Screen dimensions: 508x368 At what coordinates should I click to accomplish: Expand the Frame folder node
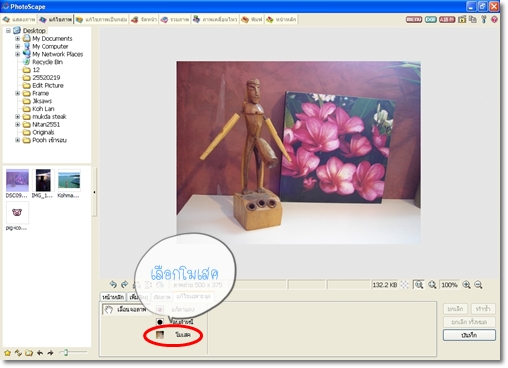tap(18, 93)
